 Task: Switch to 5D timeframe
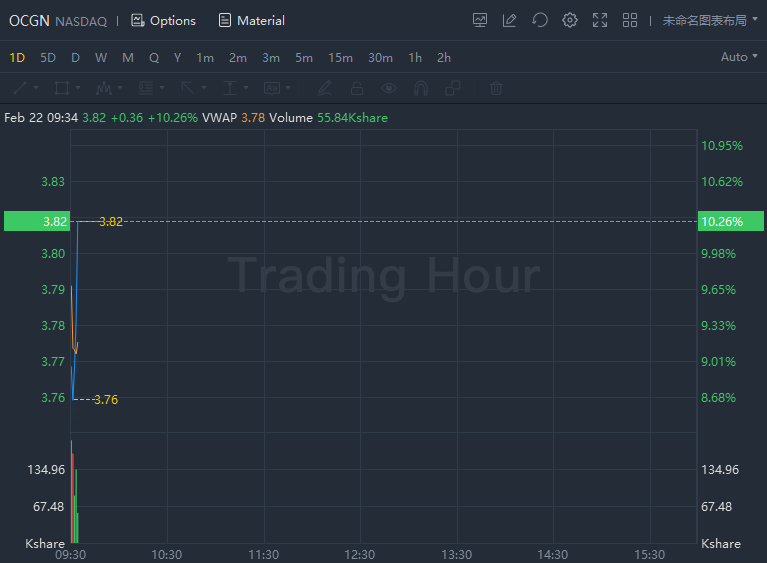48,58
